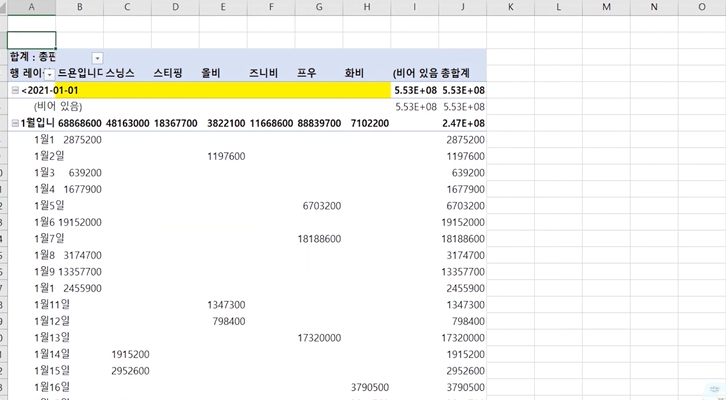Select the 1월11일 row label
This screenshot has width=726, height=400.
point(52,304)
